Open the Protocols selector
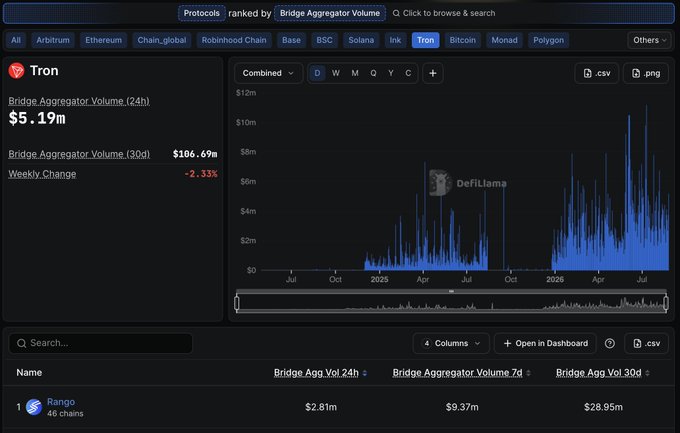Image resolution: width=680 pixels, height=433 pixels. click(202, 13)
